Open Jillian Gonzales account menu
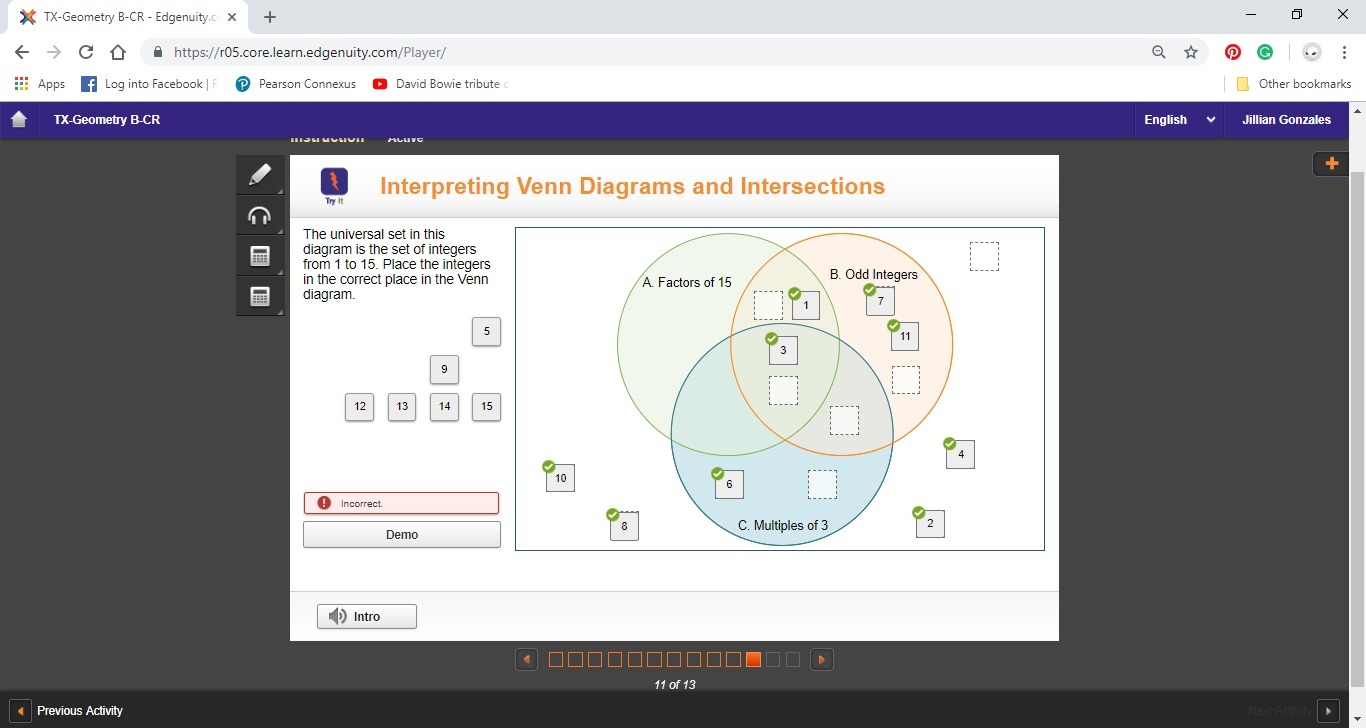Viewport: 1366px width, 728px height. point(1286,120)
